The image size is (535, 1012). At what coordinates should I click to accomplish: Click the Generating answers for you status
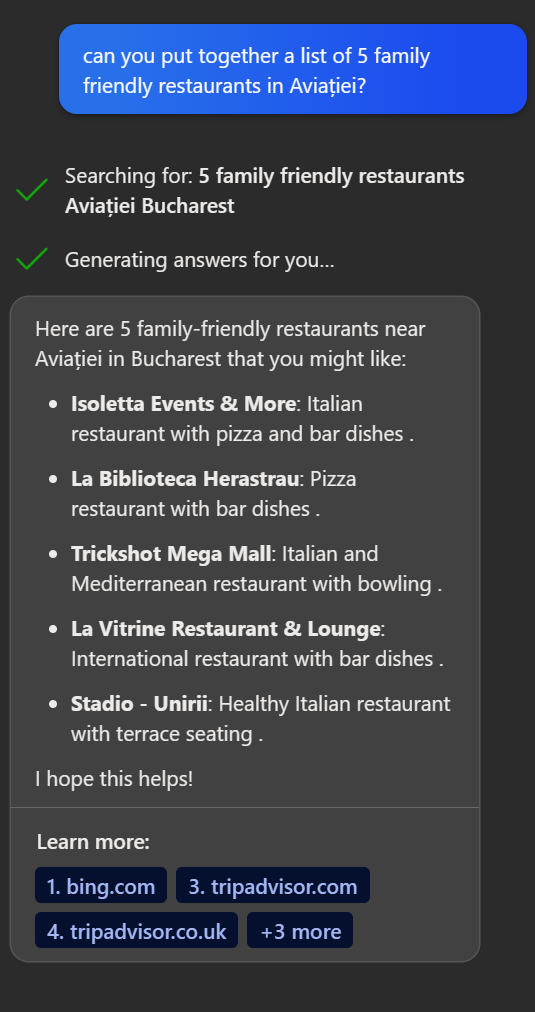click(199, 260)
